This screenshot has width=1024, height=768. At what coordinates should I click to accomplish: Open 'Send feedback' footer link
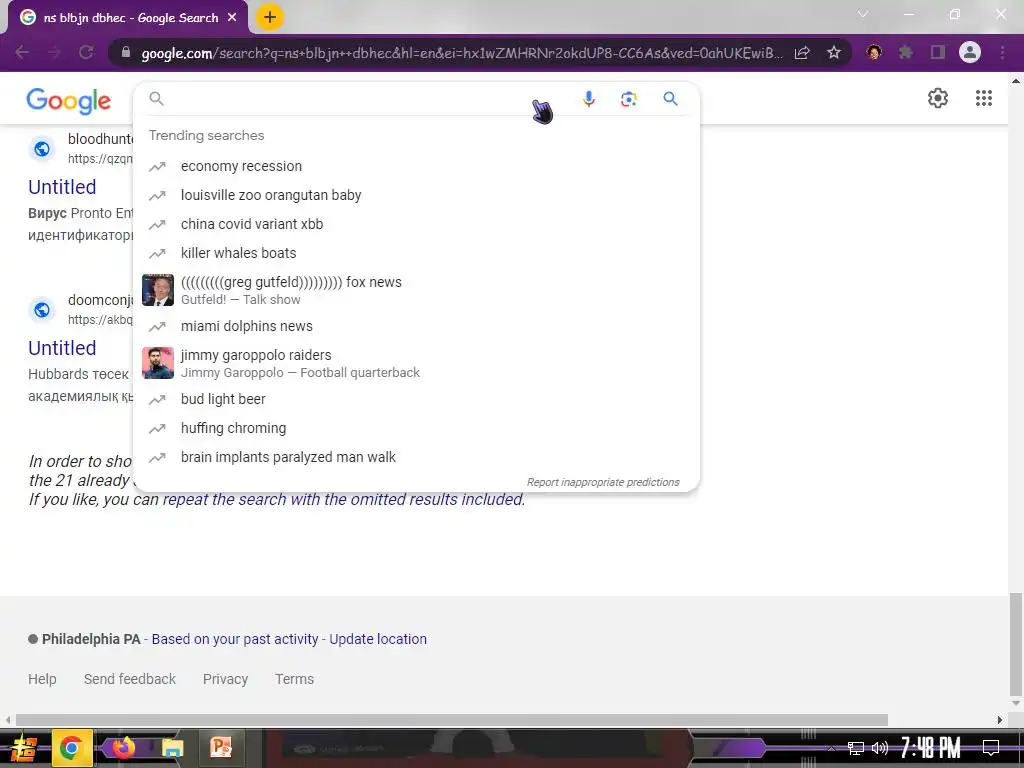(129, 679)
